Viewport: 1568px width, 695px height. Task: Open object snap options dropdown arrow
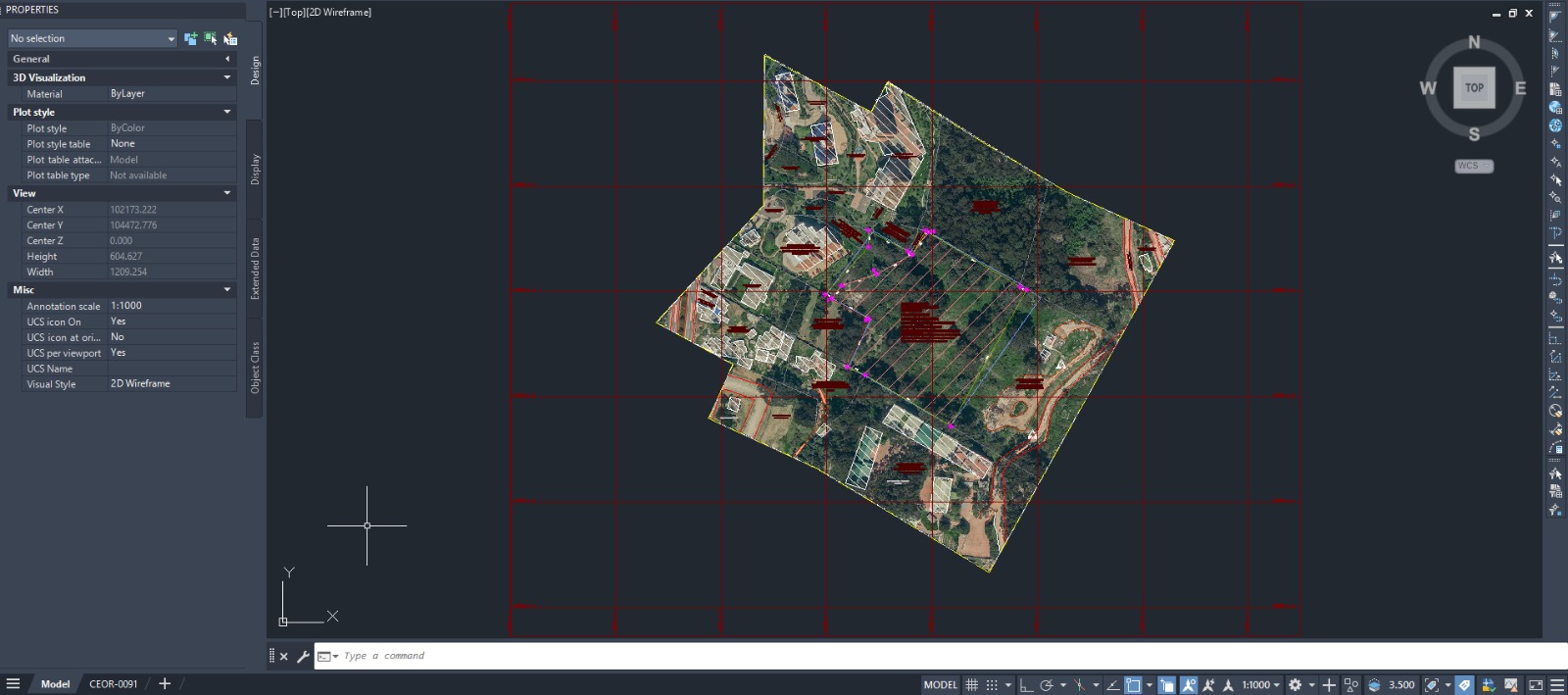(1150, 685)
